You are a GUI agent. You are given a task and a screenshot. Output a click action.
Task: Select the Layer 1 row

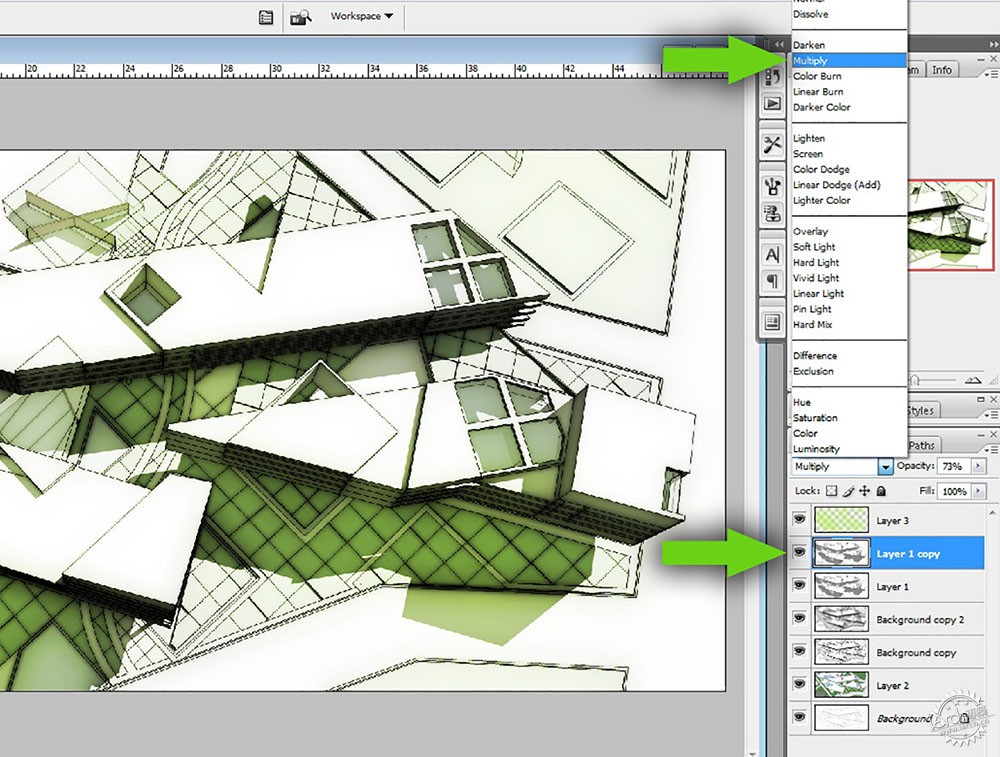[x=886, y=586]
